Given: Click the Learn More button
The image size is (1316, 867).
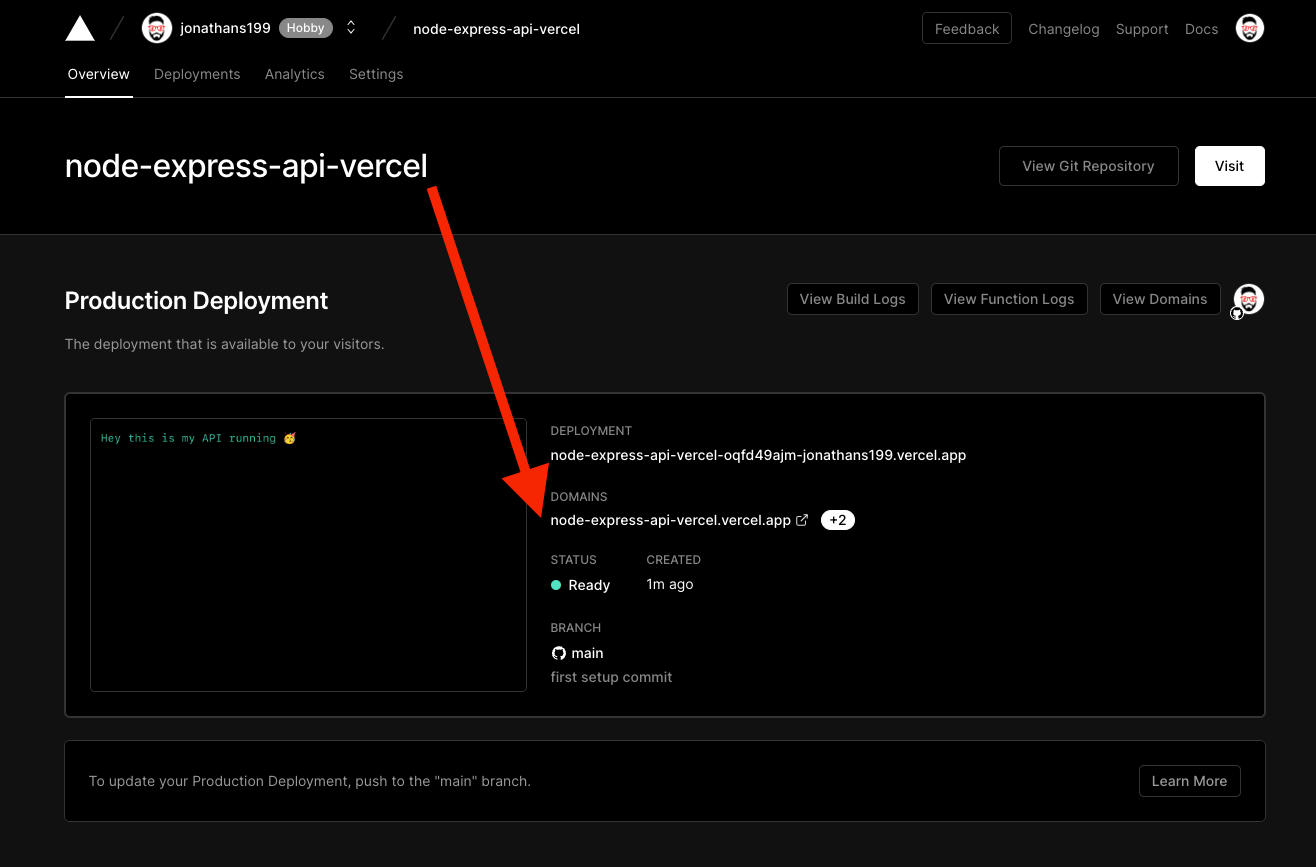Looking at the screenshot, I should pos(1189,781).
